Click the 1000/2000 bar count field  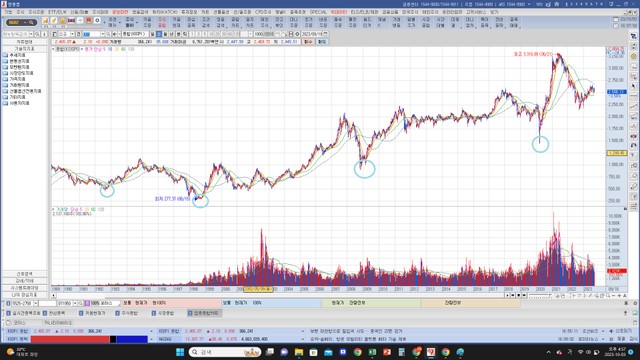(x=264, y=34)
